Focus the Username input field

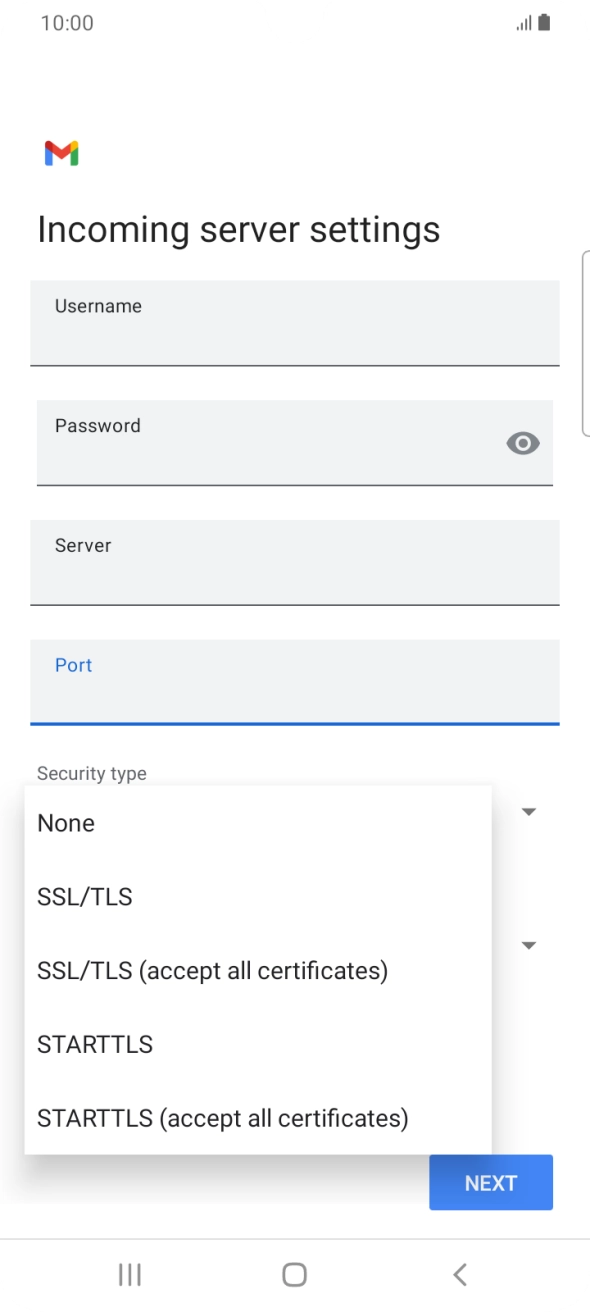pos(295,323)
